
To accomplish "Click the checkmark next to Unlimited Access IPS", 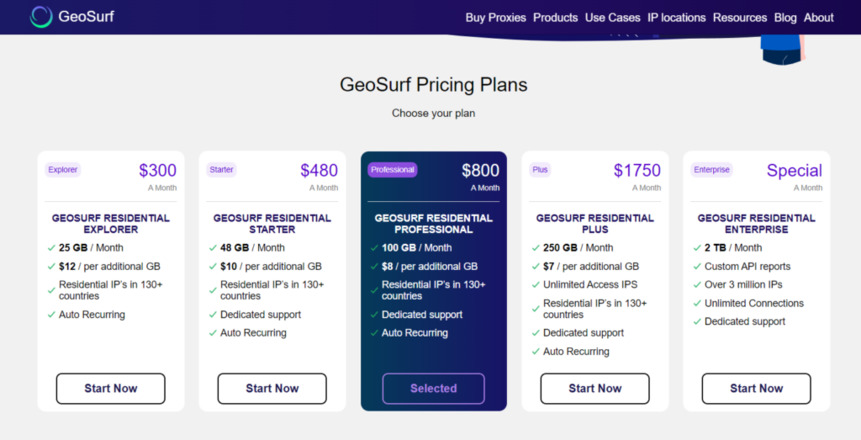I will point(536,285).
